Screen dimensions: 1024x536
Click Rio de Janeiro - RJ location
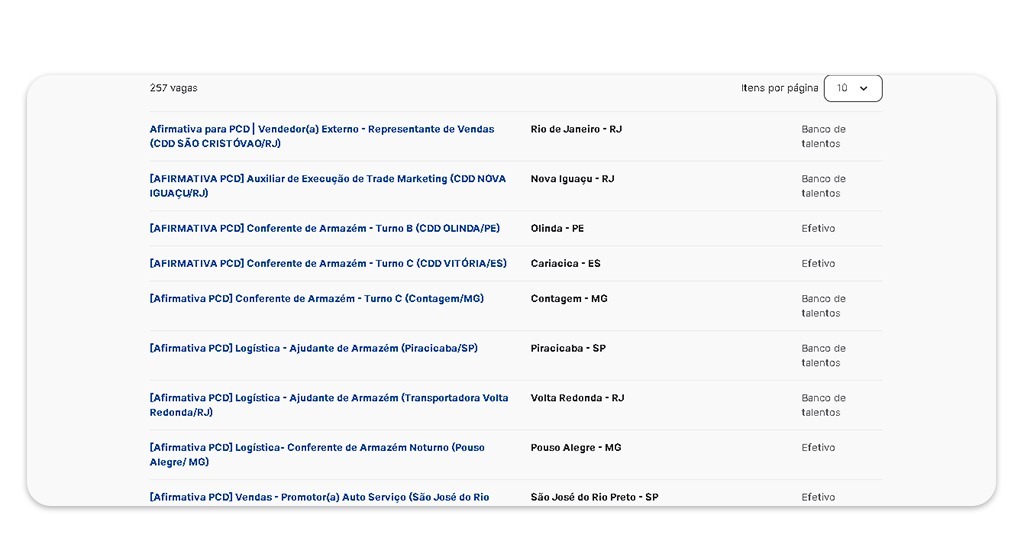[x=576, y=129]
